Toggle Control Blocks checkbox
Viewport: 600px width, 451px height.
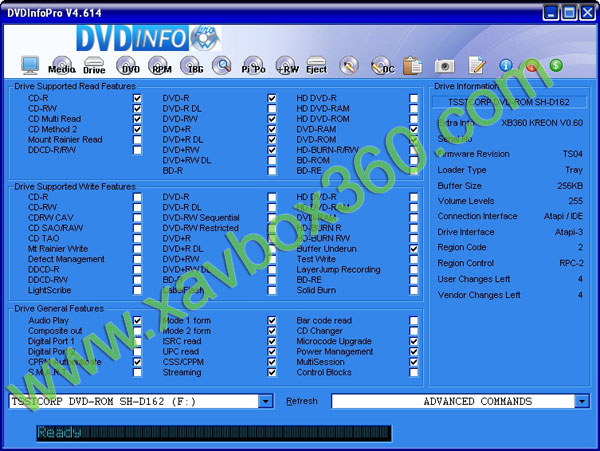(x=414, y=372)
